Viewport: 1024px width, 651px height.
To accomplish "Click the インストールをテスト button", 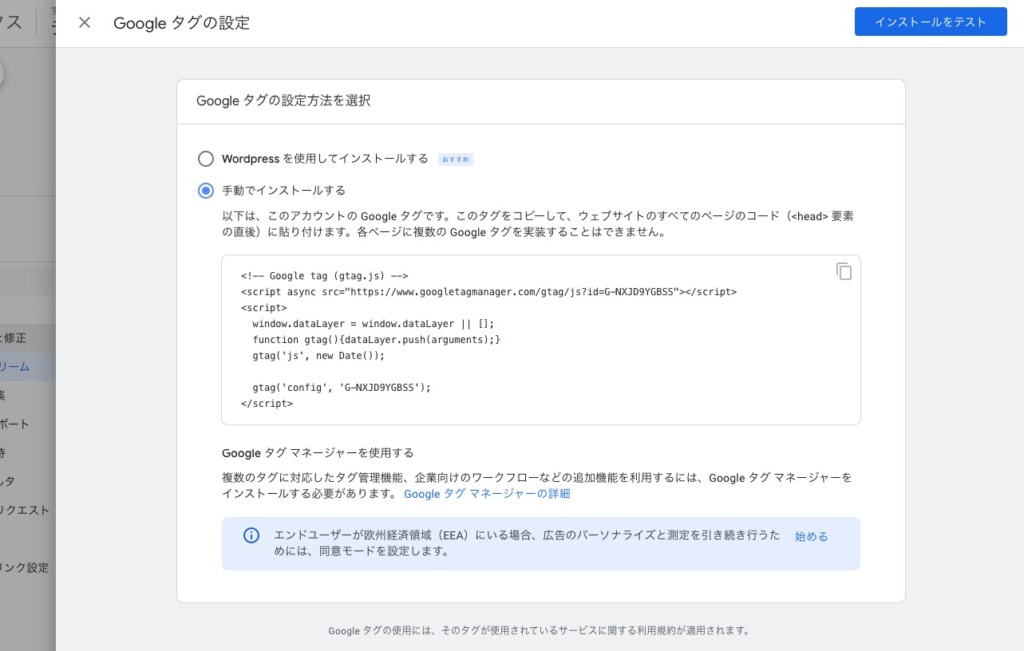I will click(931, 22).
